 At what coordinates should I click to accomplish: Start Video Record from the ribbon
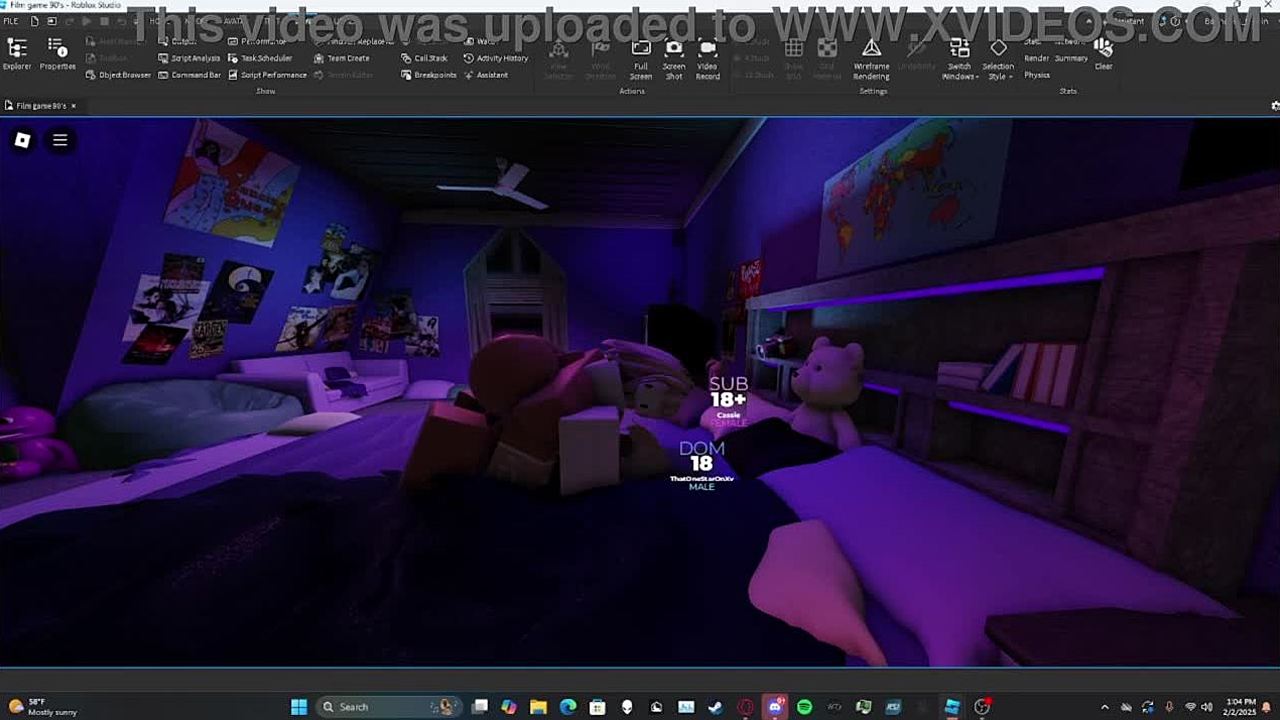tap(708, 58)
